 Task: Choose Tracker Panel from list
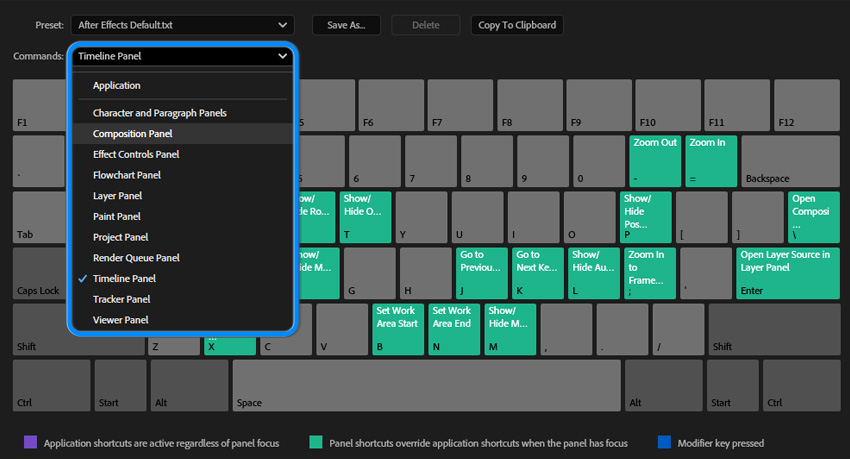click(182, 299)
